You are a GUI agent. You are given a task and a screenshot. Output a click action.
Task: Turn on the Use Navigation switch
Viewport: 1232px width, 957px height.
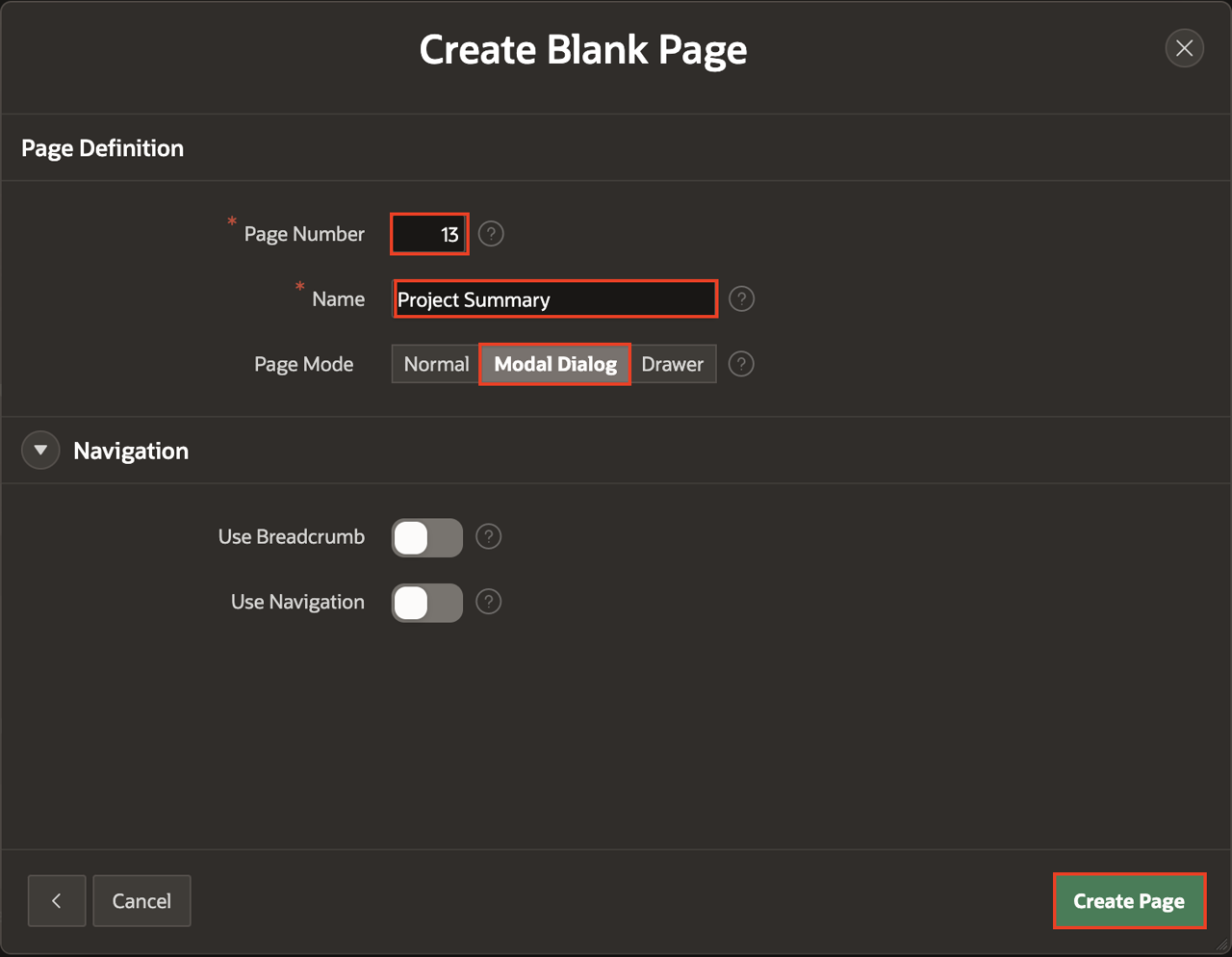click(x=427, y=603)
